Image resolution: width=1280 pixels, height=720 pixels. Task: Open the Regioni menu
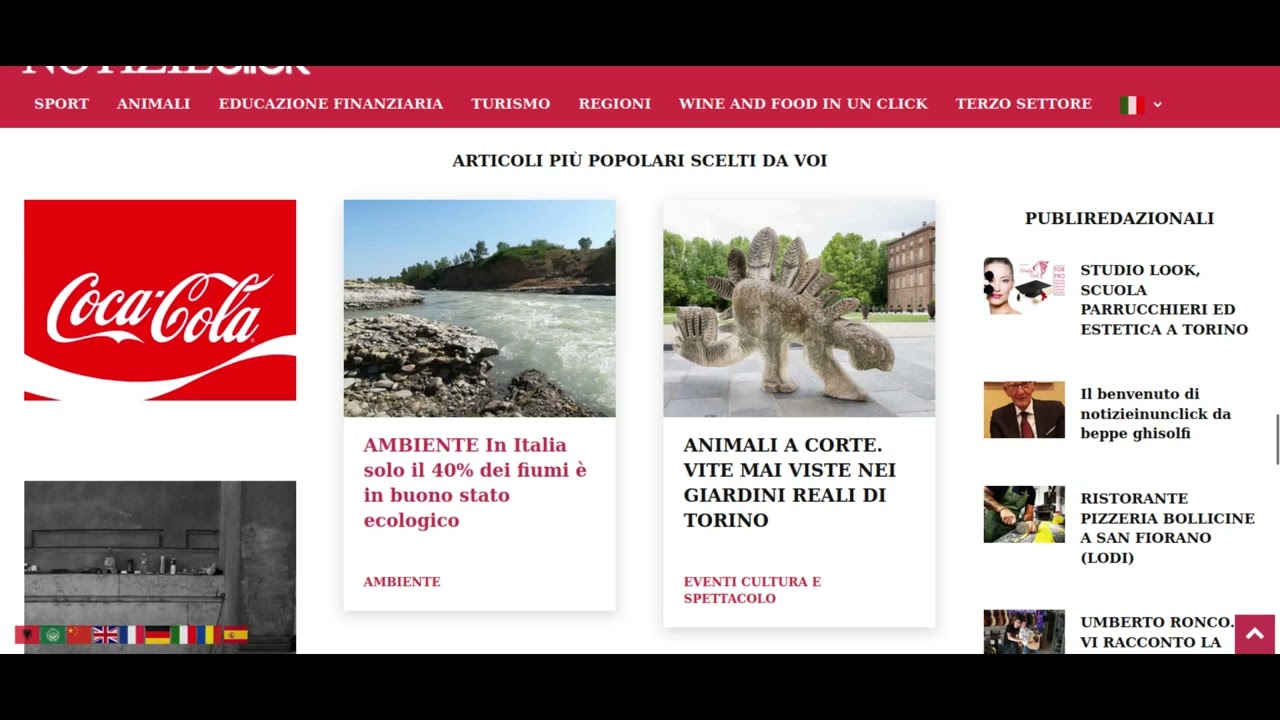coord(615,104)
